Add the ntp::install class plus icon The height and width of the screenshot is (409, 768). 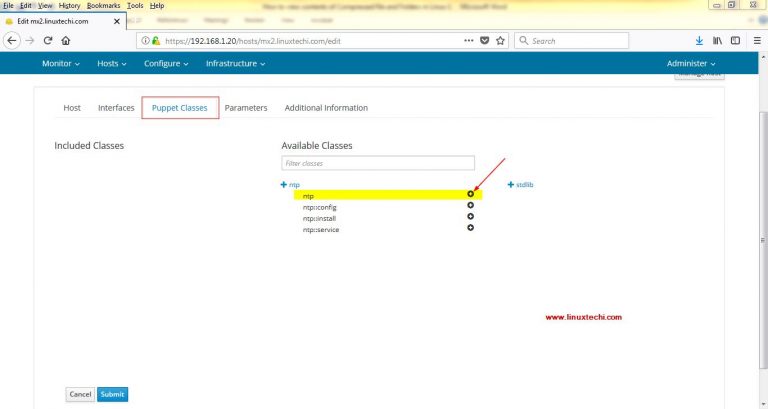click(470, 217)
